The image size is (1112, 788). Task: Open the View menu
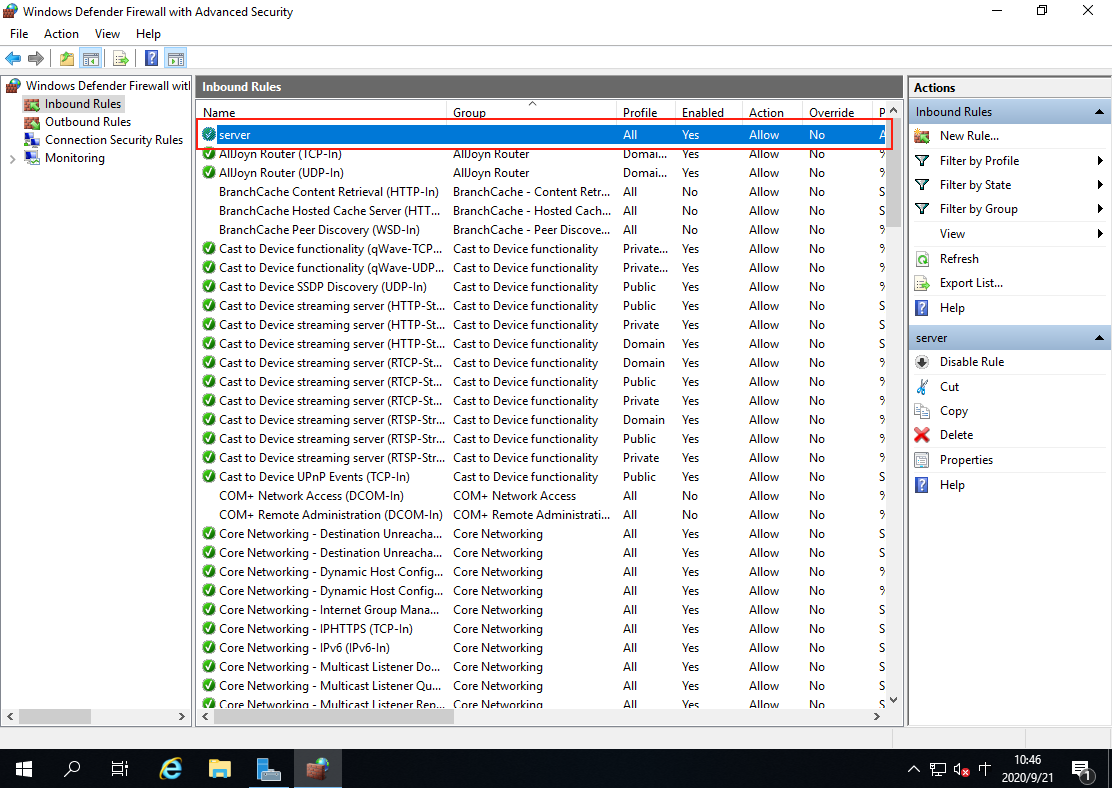(107, 33)
